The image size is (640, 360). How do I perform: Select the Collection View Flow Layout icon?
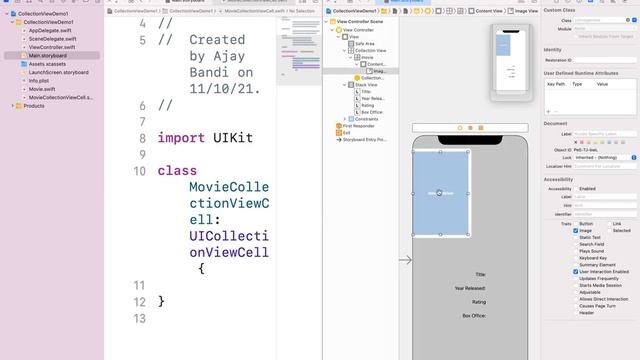point(357,78)
